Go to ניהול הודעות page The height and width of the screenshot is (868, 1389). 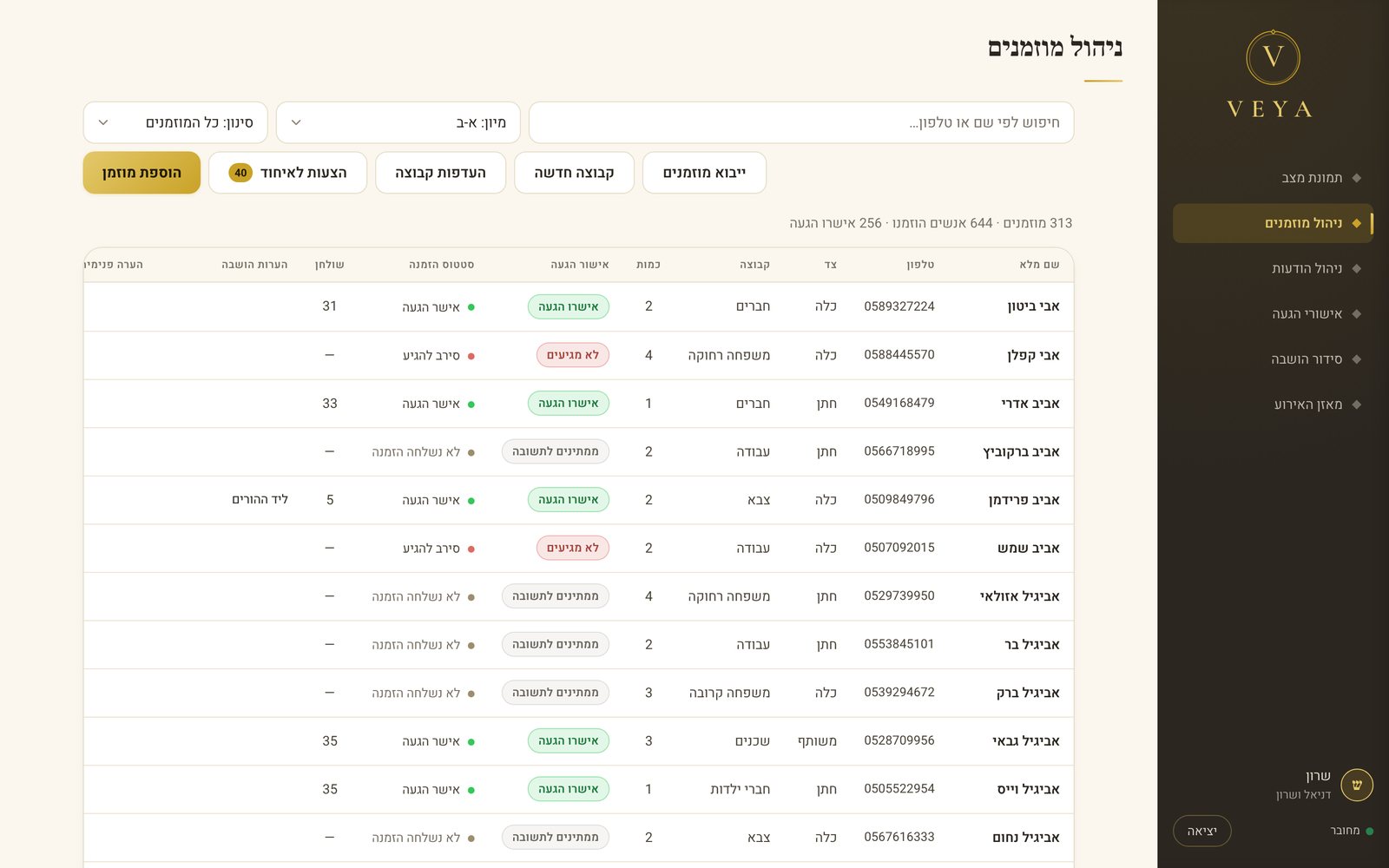(1273, 268)
